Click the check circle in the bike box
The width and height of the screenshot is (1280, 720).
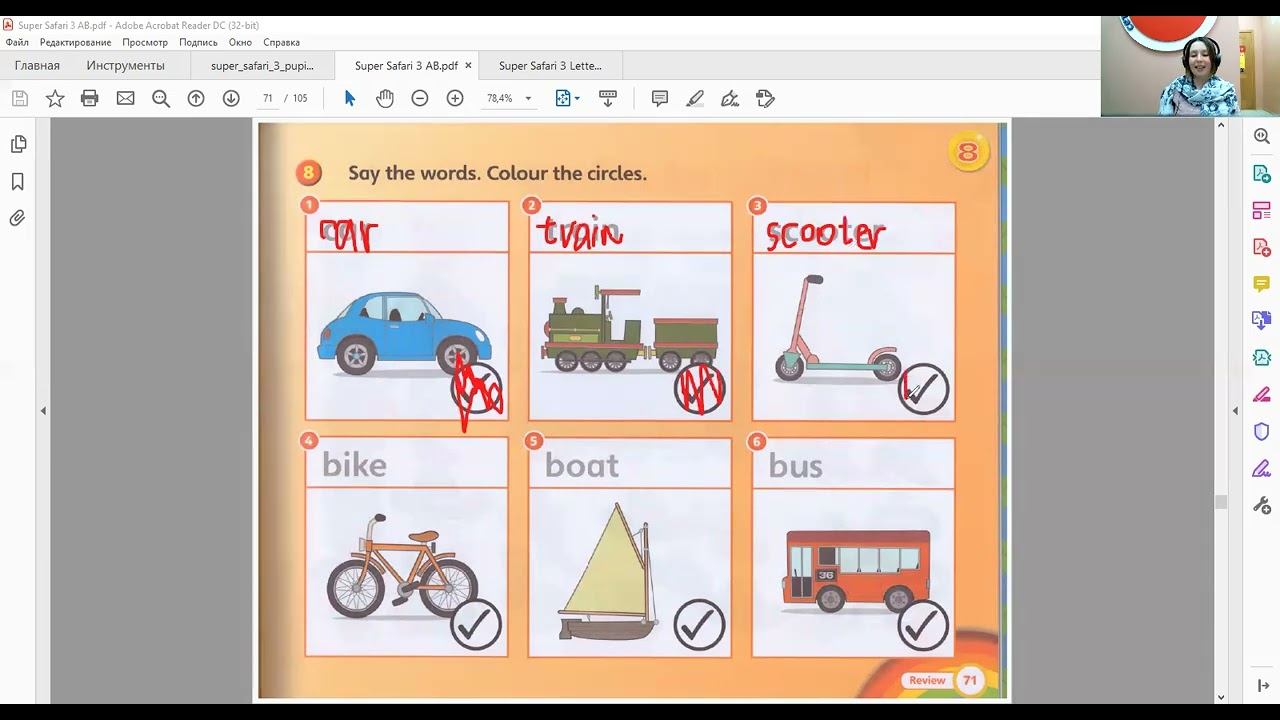(476, 625)
